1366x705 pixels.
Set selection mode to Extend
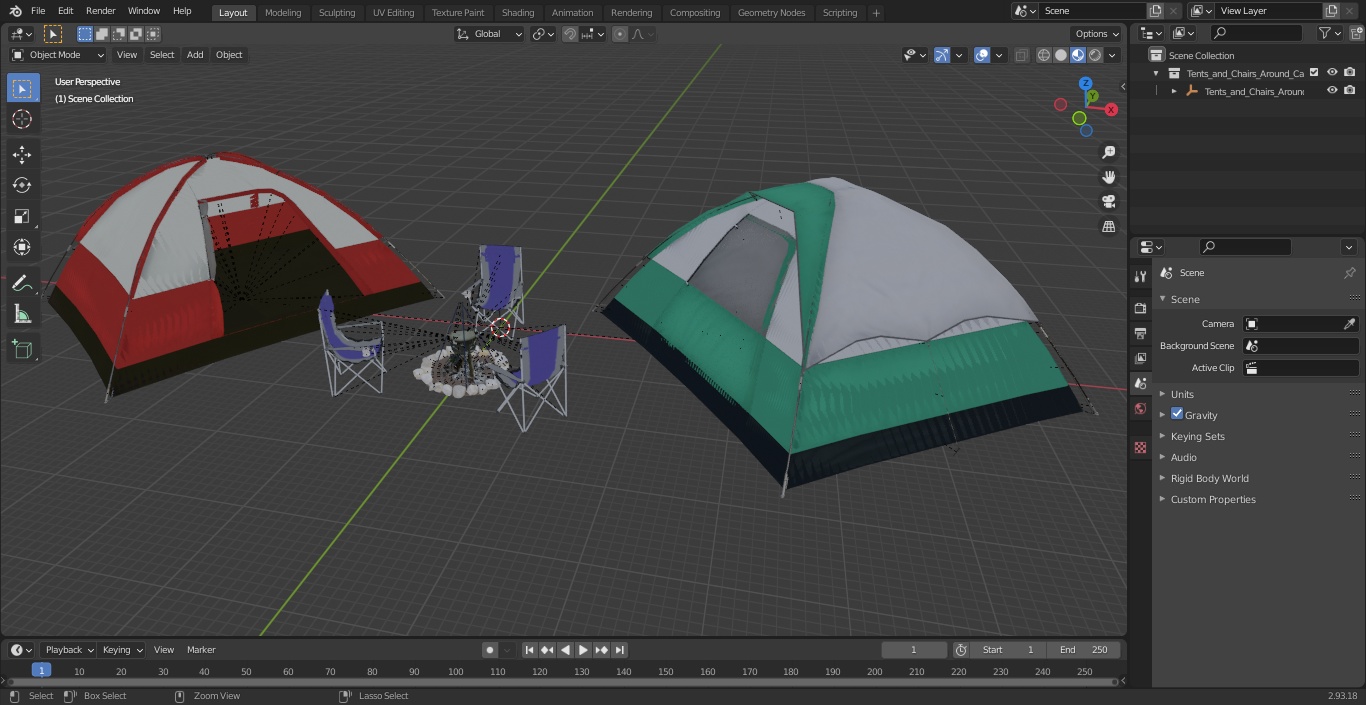102,34
